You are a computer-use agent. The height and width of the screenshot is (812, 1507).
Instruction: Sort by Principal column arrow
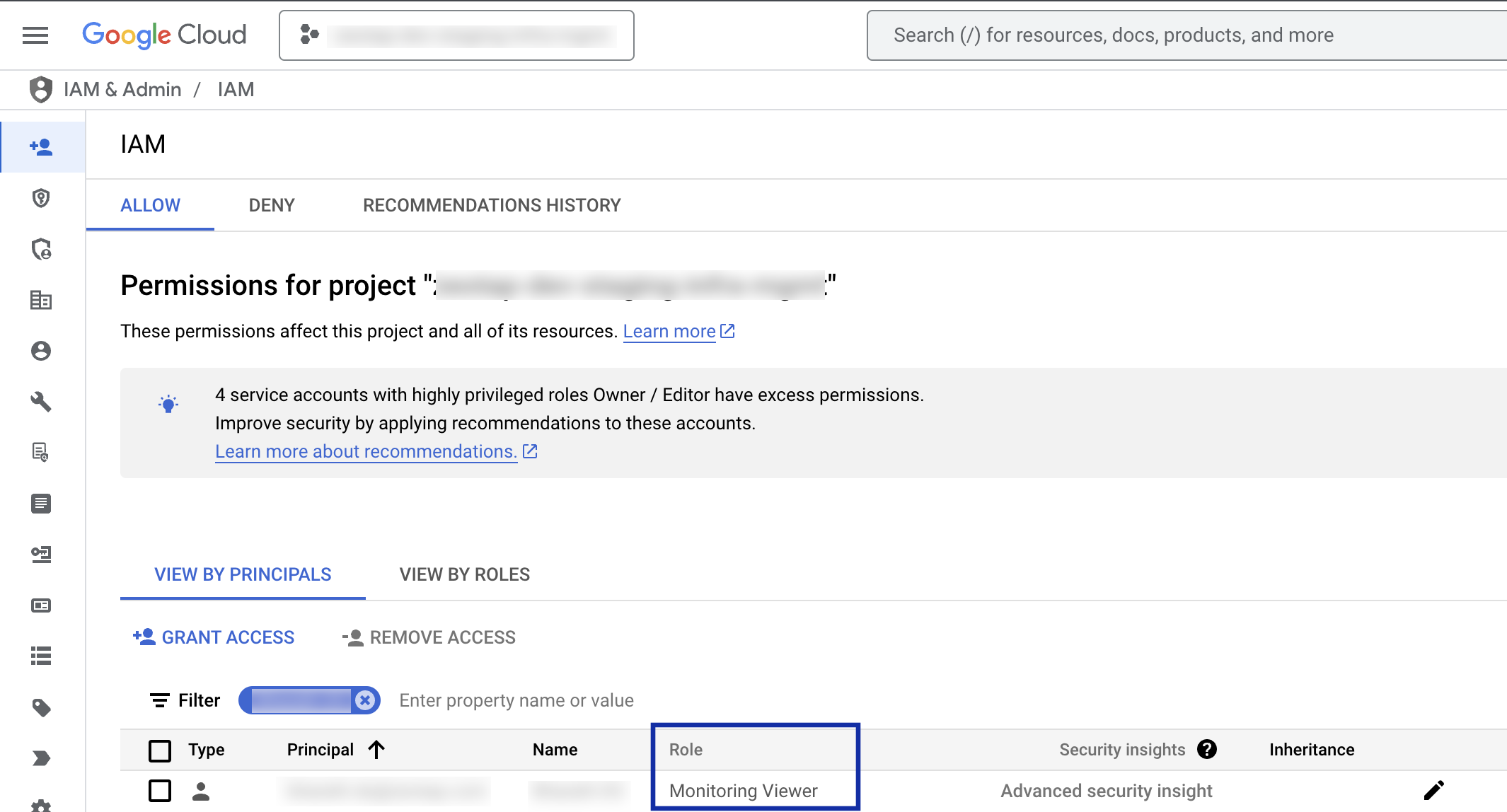click(x=376, y=750)
